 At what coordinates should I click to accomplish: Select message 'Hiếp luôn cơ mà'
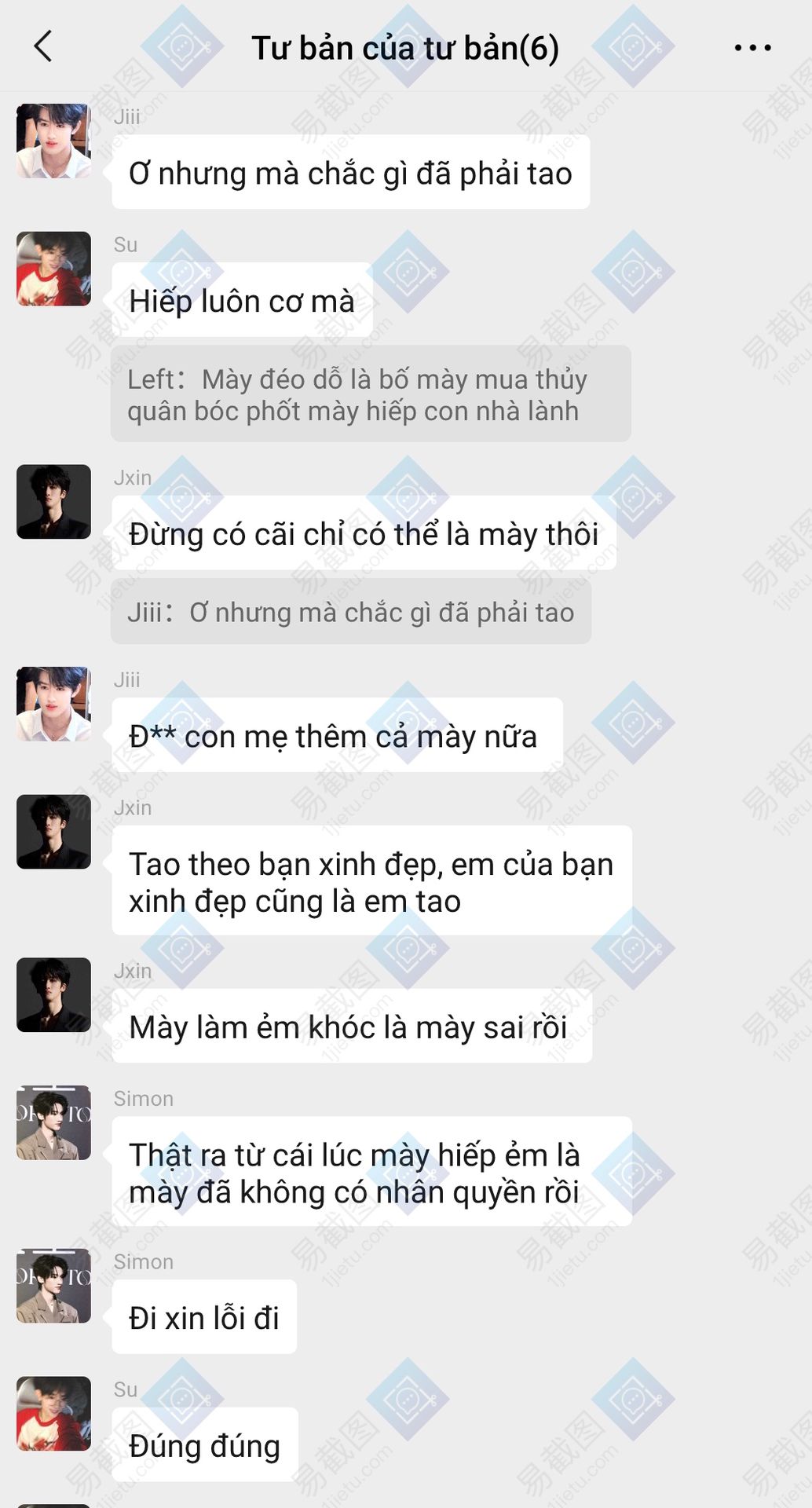tap(242, 300)
